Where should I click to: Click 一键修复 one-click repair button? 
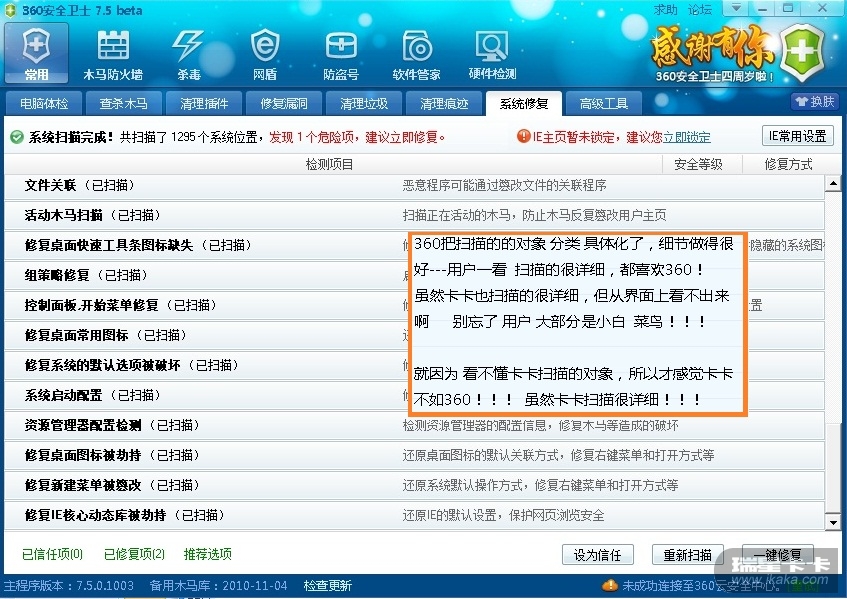pos(778,555)
